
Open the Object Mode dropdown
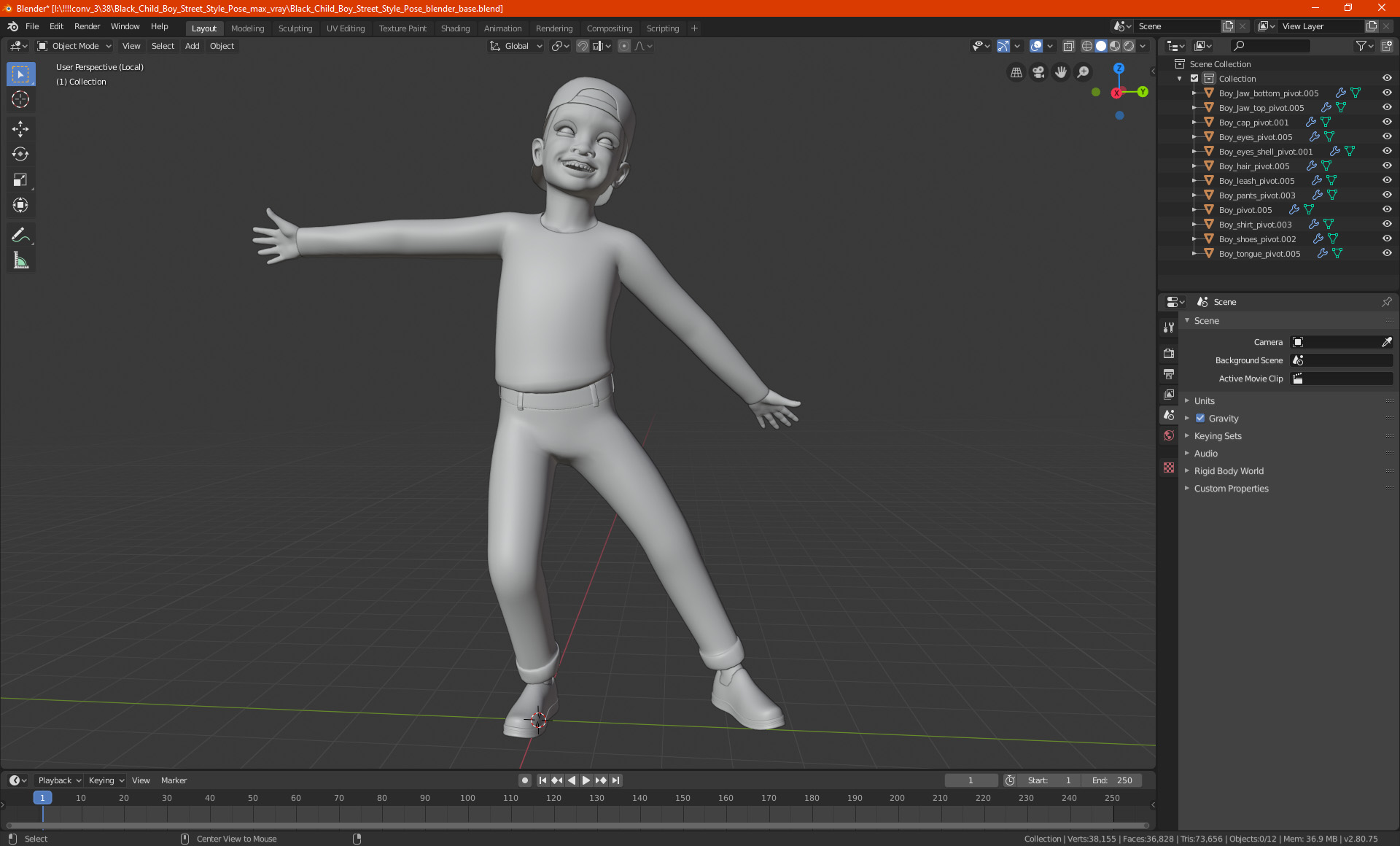74,46
